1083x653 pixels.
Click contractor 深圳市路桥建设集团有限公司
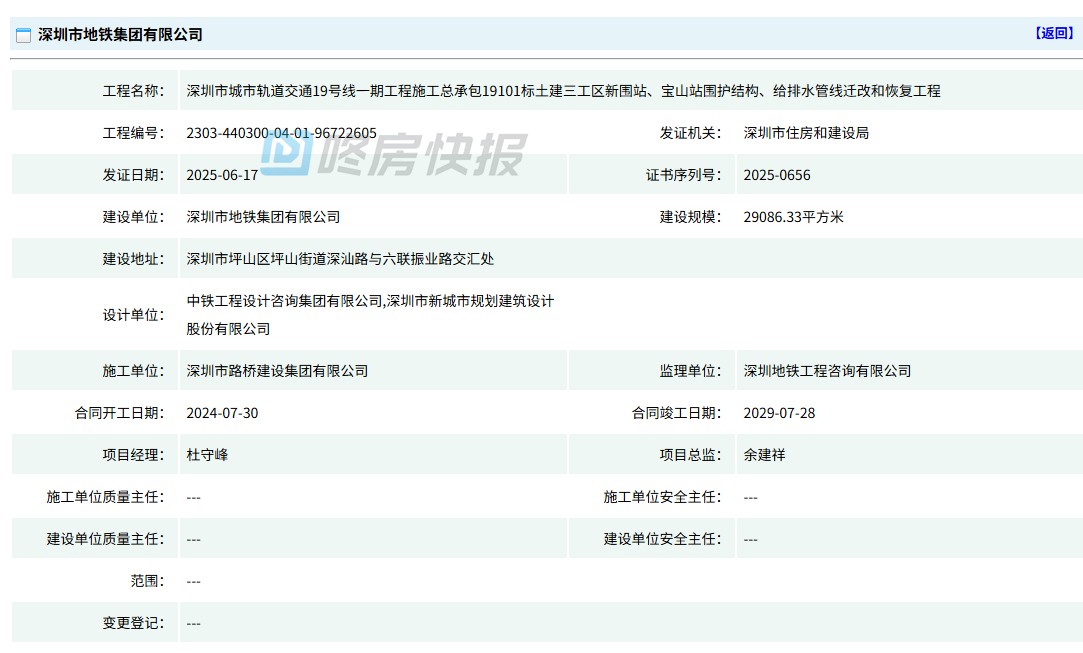pos(277,371)
